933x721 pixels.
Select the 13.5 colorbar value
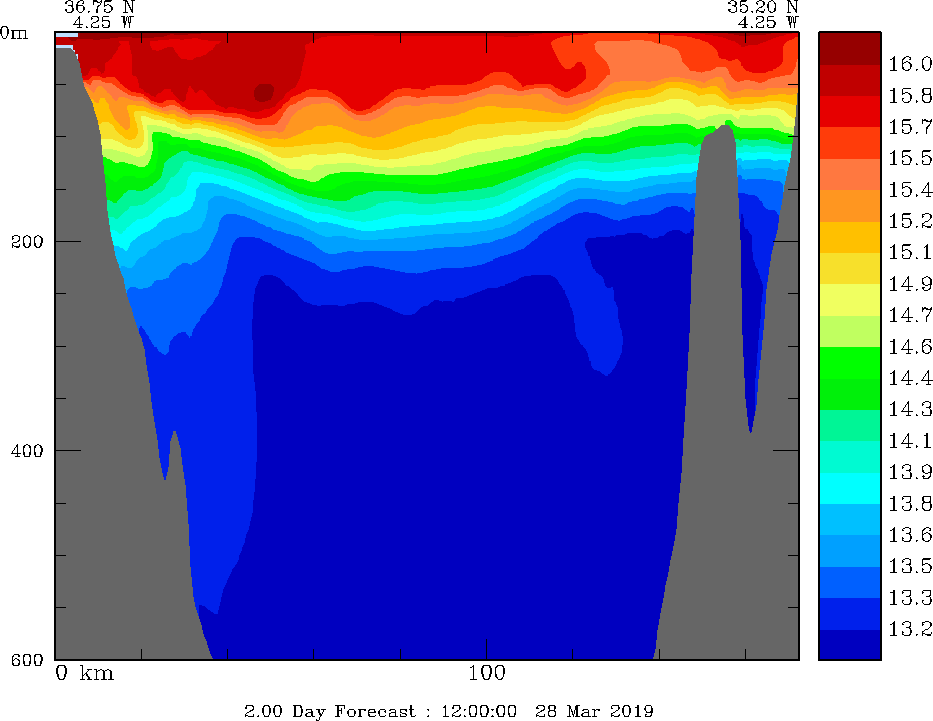tap(910, 566)
